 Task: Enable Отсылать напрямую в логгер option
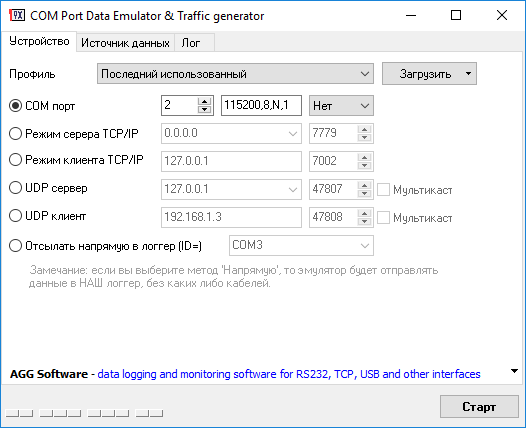(x=15, y=246)
